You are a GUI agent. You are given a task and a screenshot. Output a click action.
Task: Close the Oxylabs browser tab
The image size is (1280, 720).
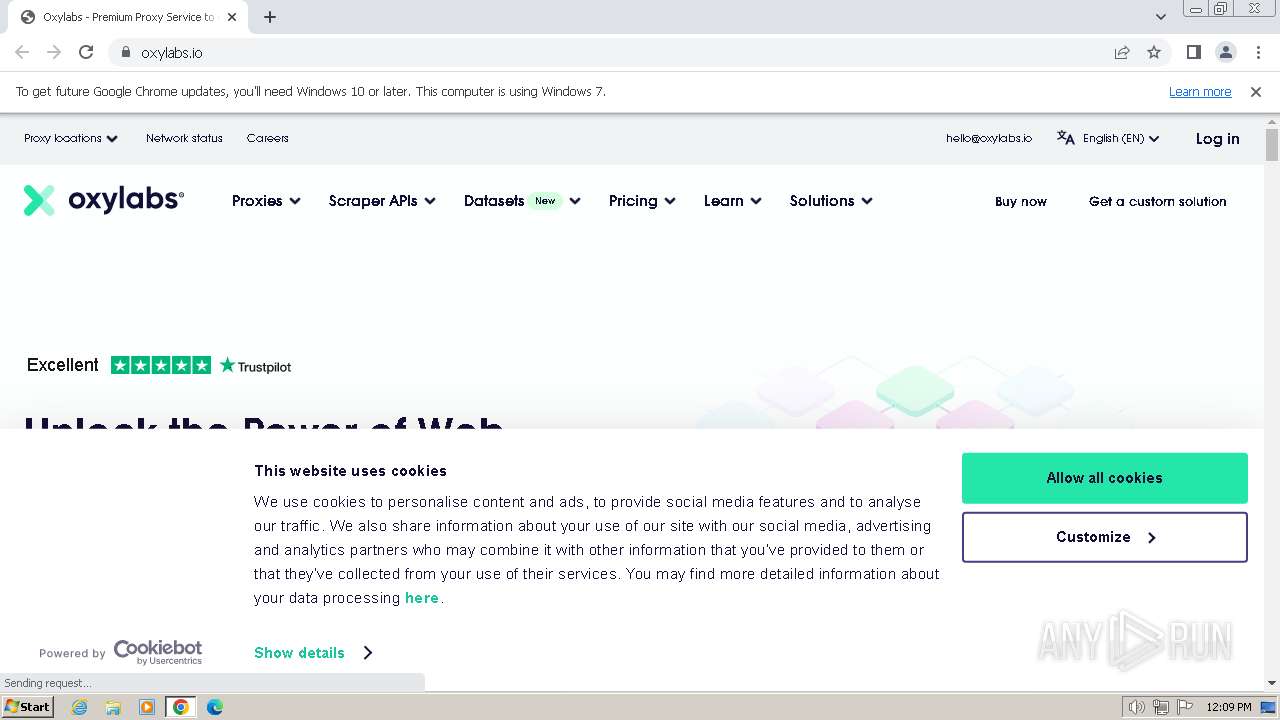232,17
